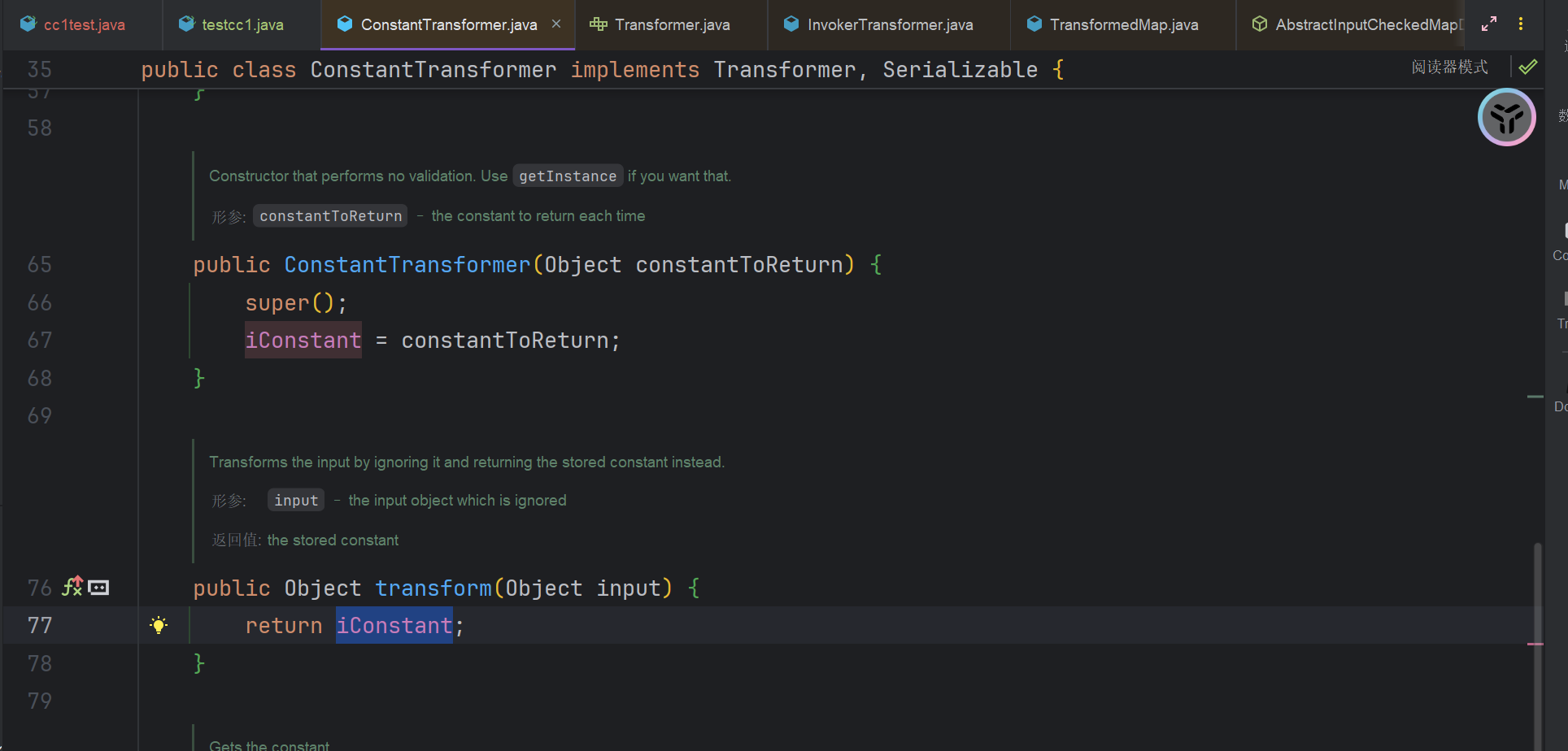Click the yellow lightbulb quick-fix icon
Screen dimensions: 1568x751
click(159, 625)
